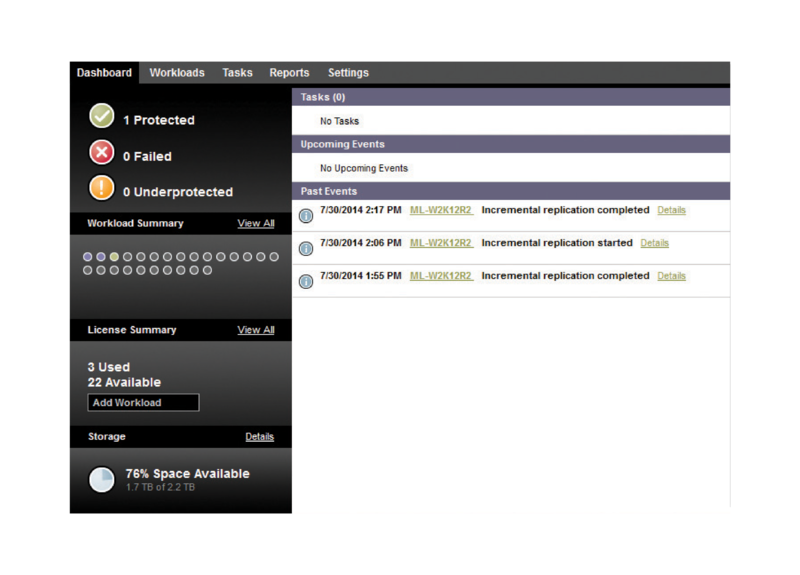View Details of replication started event

[x=655, y=243]
